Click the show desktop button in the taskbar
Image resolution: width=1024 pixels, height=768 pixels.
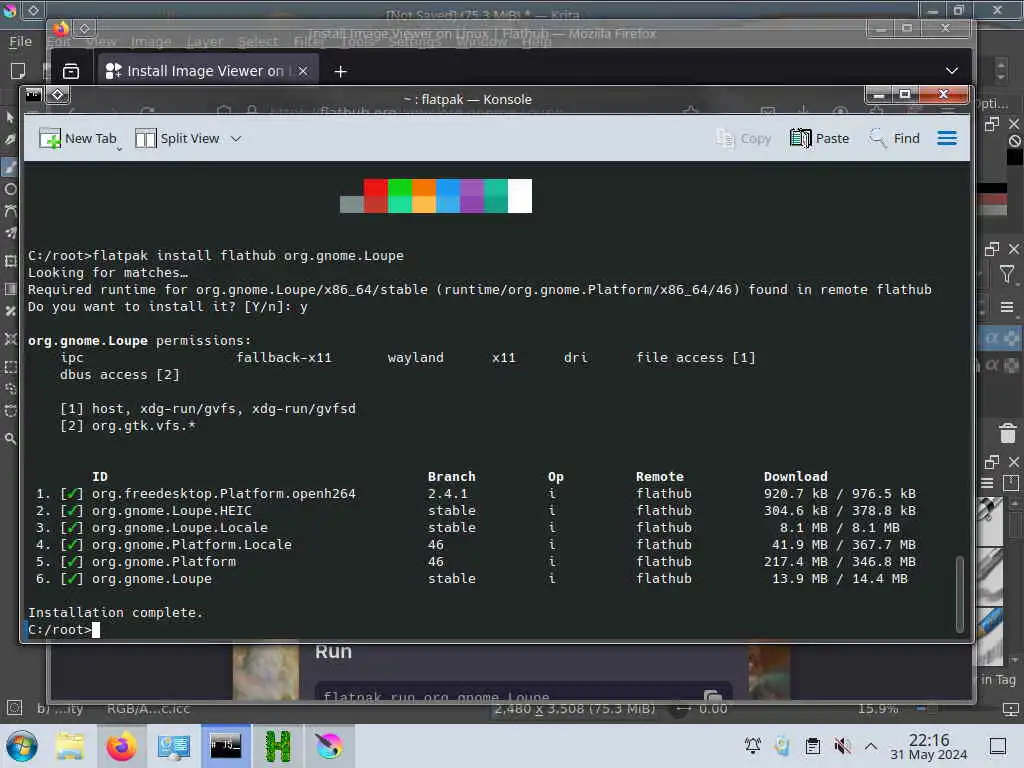pyautogui.click(x=998, y=746)
